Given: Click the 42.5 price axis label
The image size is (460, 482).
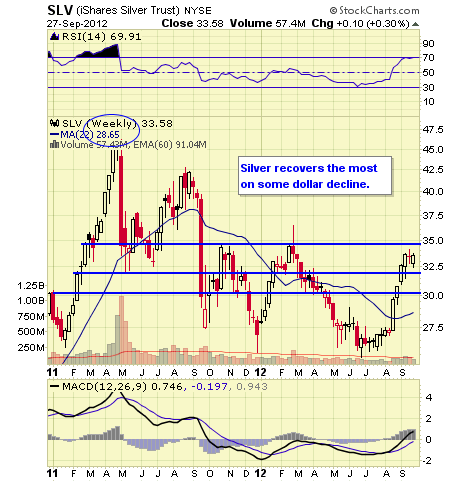Looking at the screenshot, I should tap(433, 170).
